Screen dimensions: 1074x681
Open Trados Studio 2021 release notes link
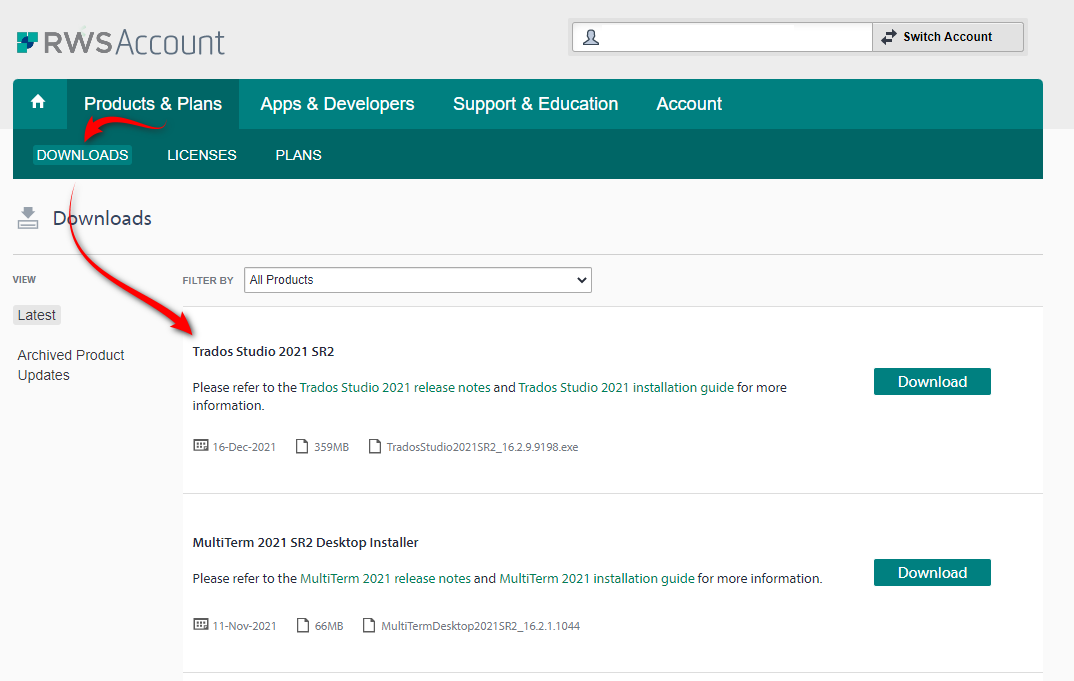pos(395,388)
